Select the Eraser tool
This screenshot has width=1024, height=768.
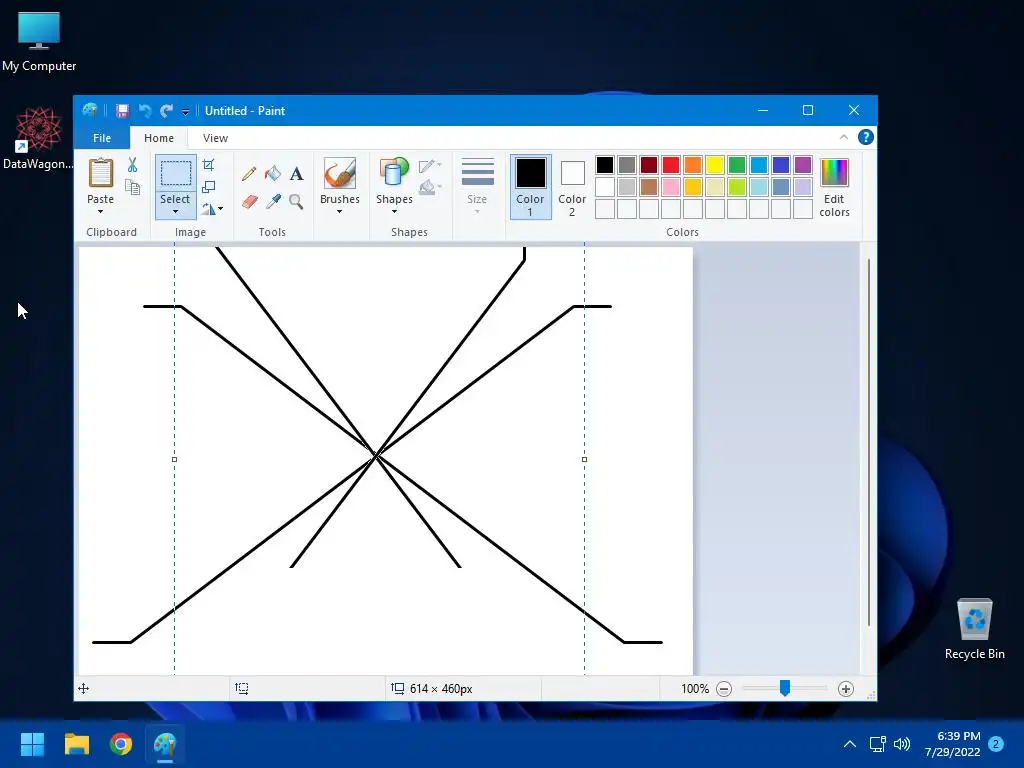click(x=249, y=201)
